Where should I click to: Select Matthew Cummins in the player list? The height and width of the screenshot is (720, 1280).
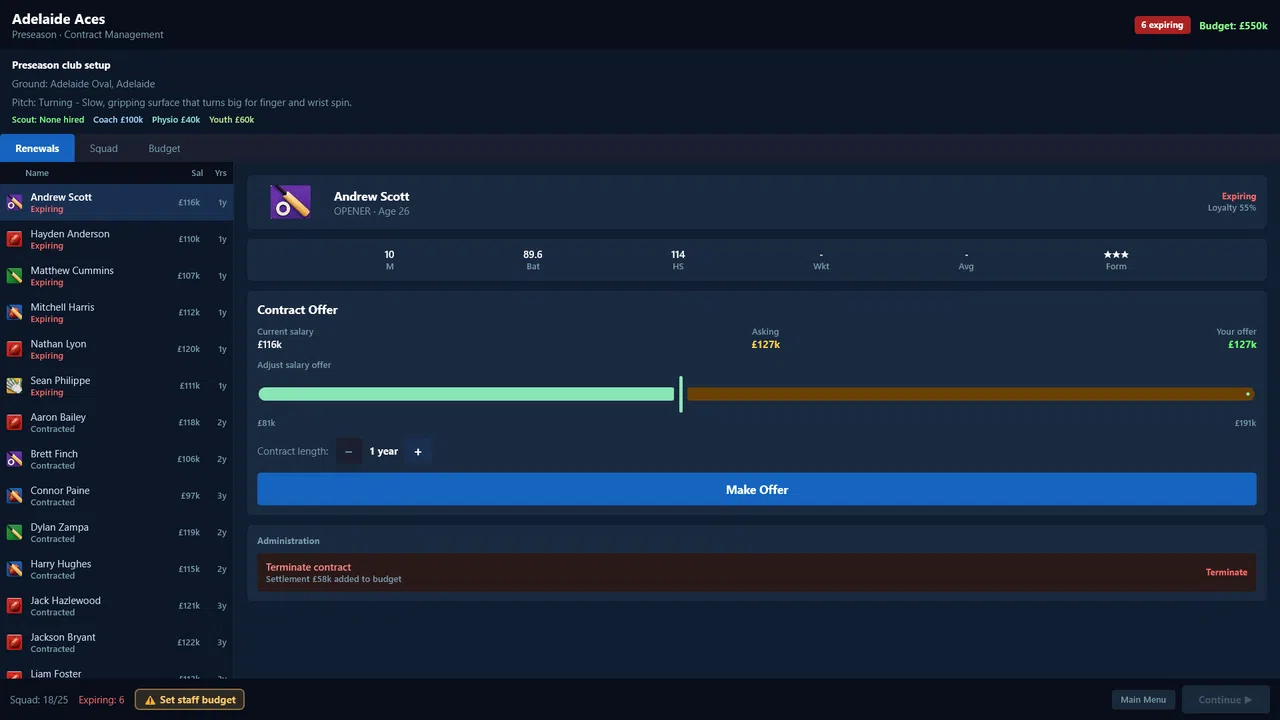coord(116,276)
